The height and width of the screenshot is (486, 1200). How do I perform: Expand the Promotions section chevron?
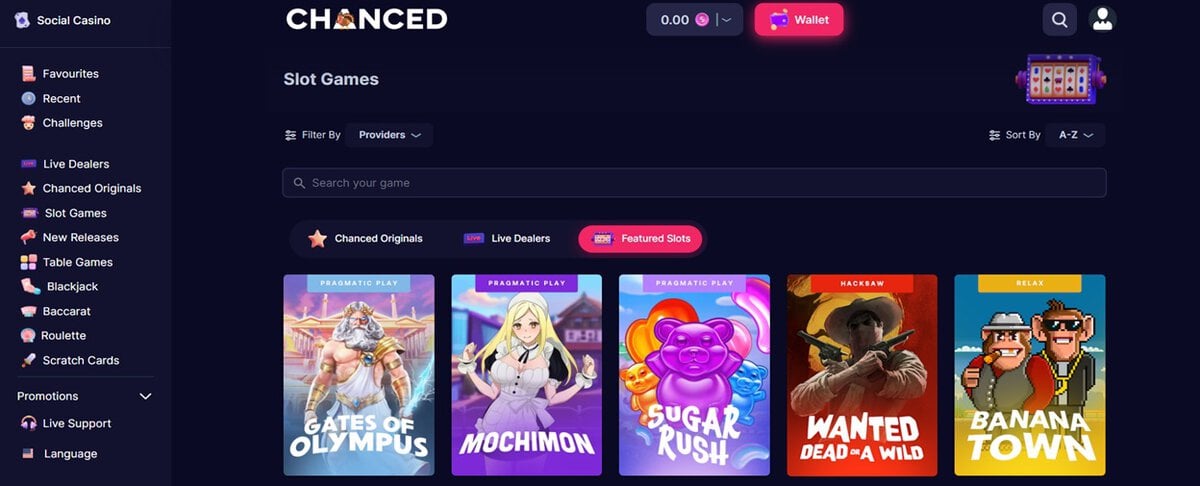pos(145,397)
